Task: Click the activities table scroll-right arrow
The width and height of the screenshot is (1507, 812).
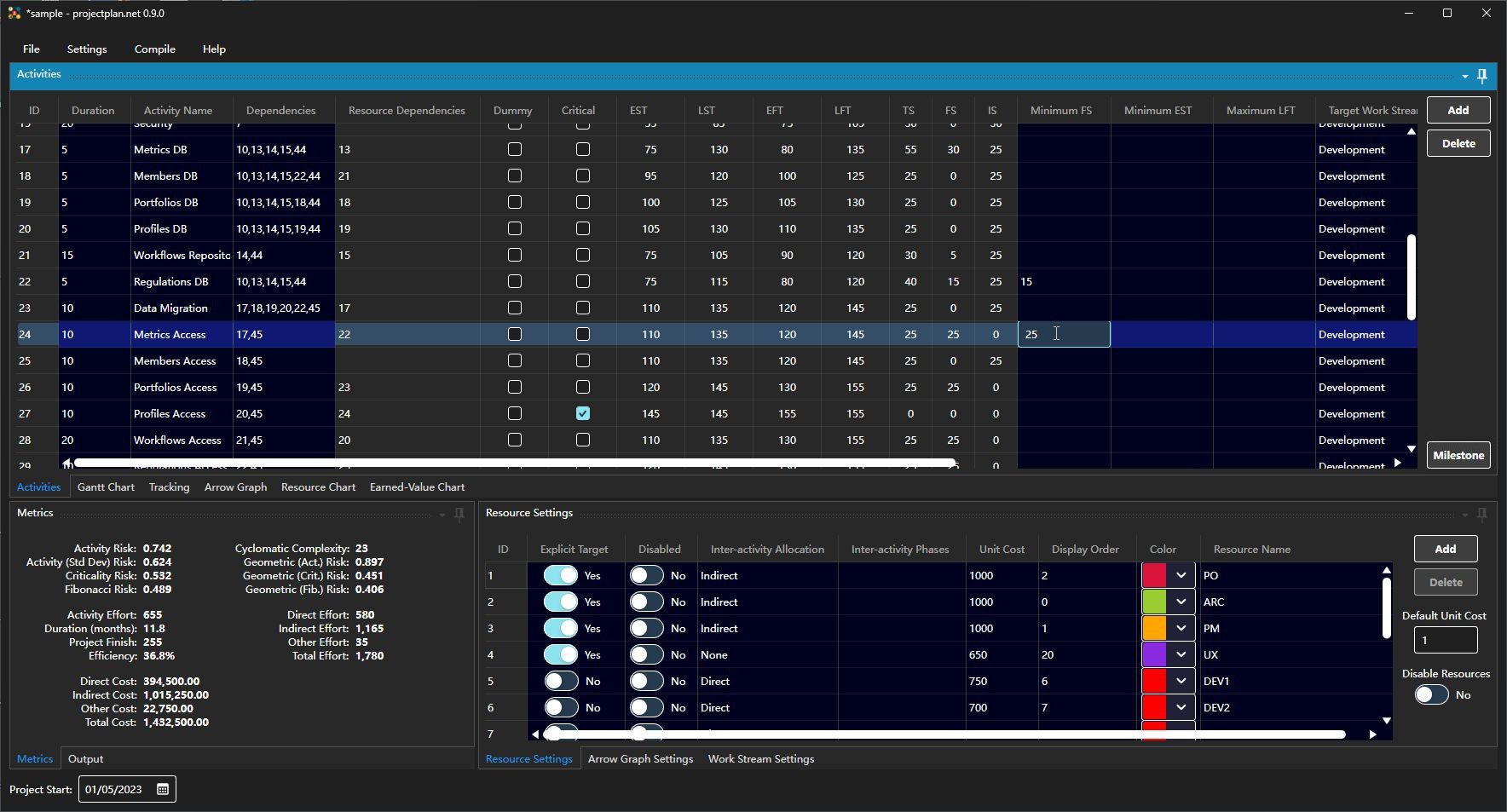Action: [1397, 463]
